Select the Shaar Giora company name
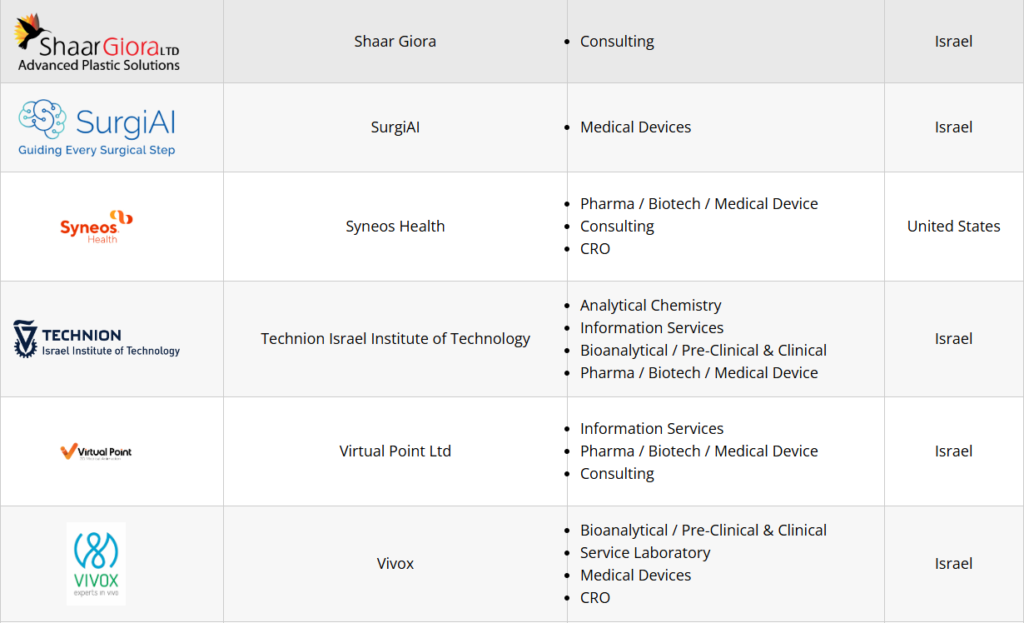The image size is (1024, 623). (x=395, y=41)
